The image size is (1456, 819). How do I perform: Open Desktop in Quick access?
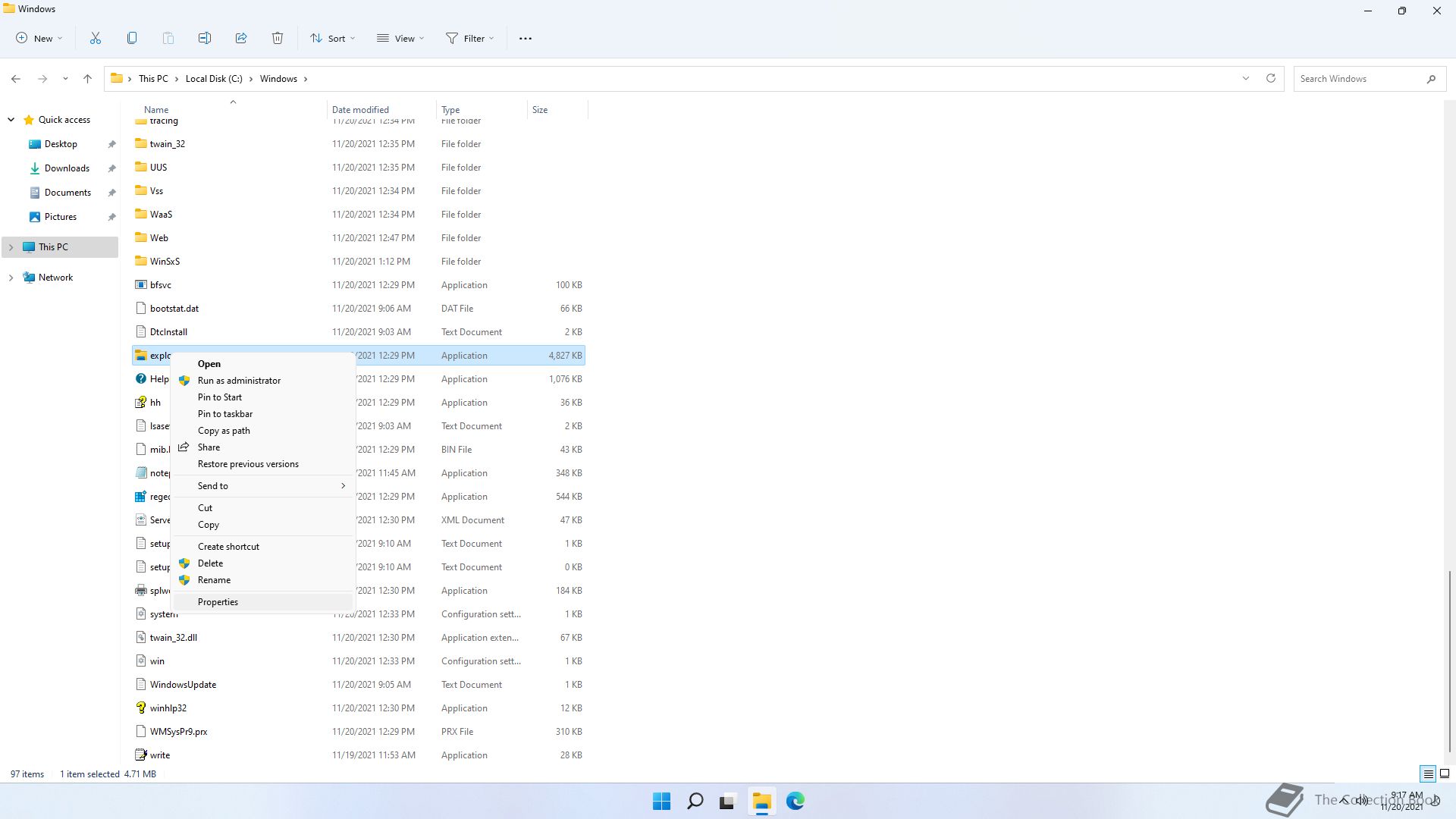coord(61,144)
